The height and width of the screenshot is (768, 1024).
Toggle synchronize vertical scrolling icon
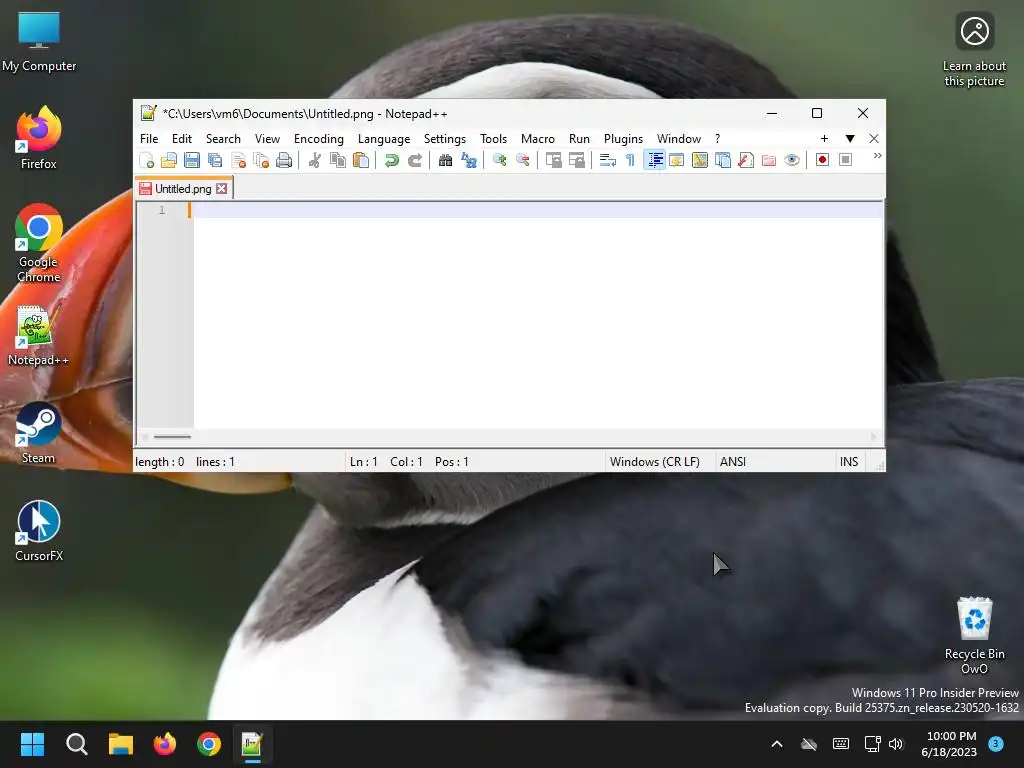[554, 160]
